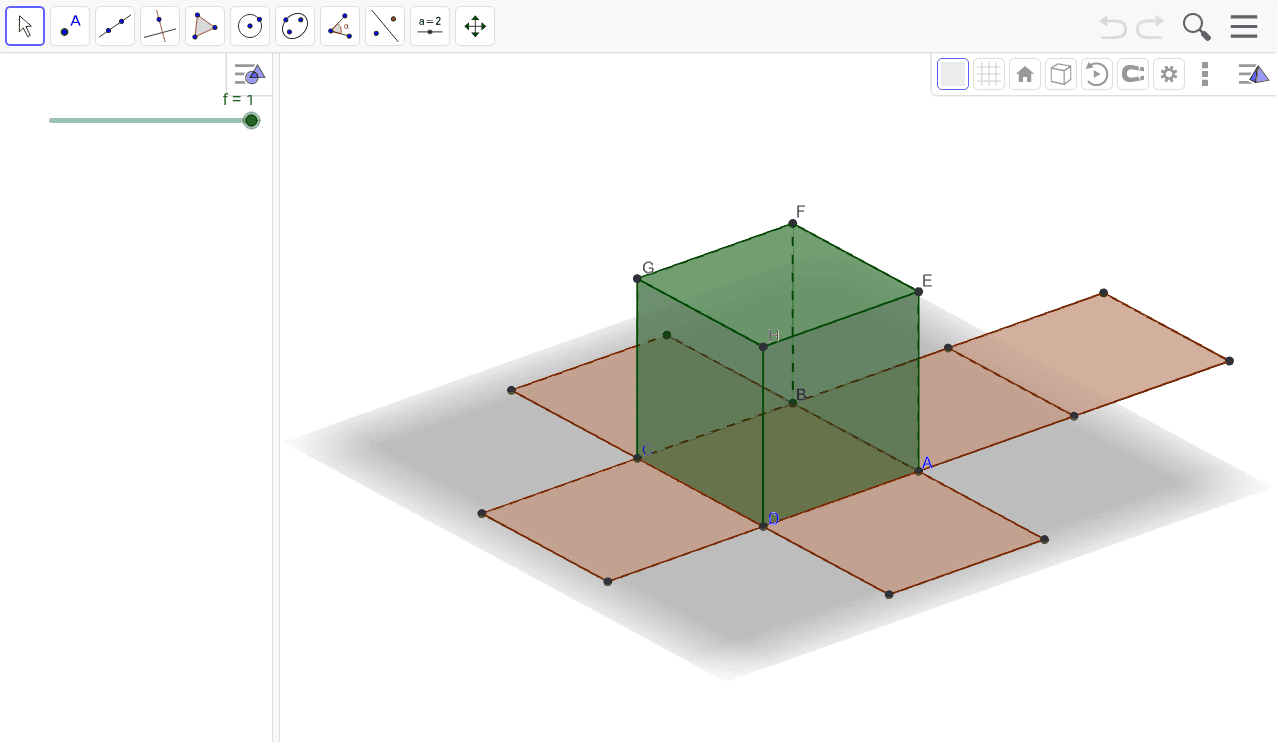1278x744 pixels.
Task: Select the Line tool in the toolbar
Action: click(114, 26)
